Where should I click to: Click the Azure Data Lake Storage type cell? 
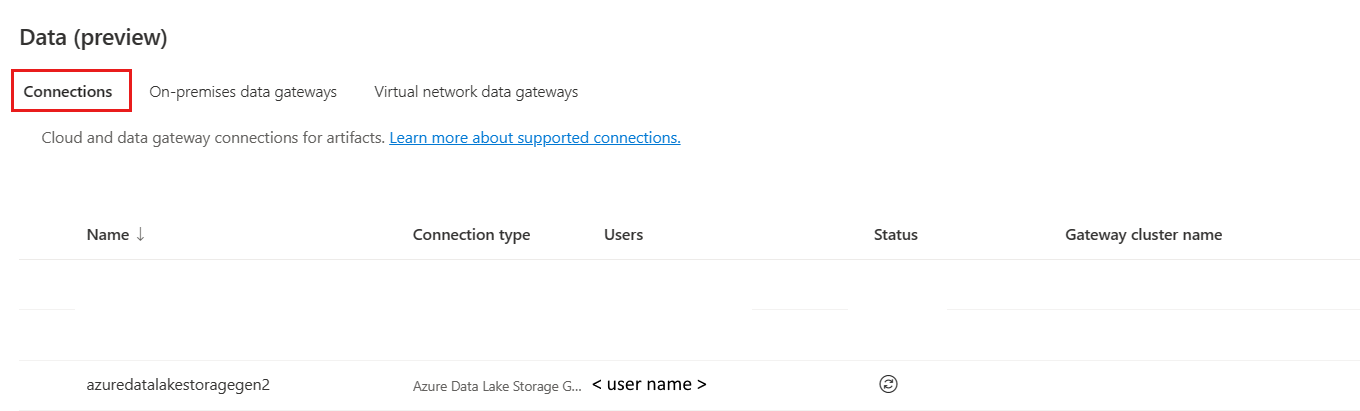pyautogui.click(x=497, y=385)
